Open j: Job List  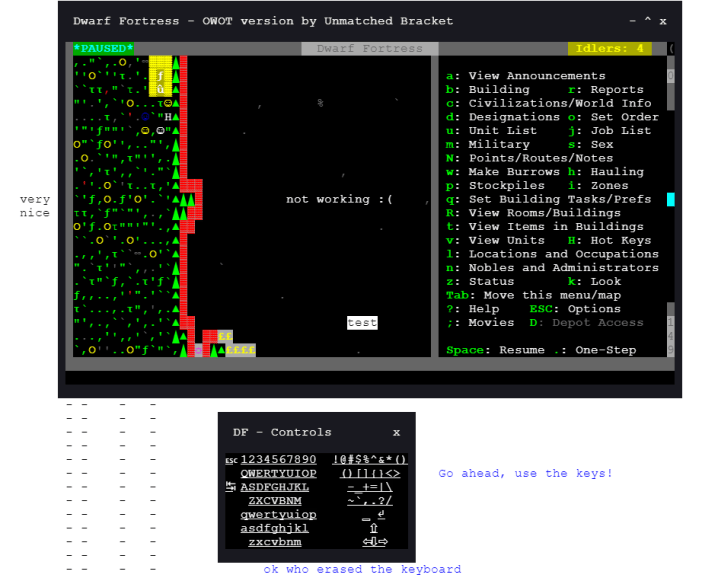(x=609, y=131)
